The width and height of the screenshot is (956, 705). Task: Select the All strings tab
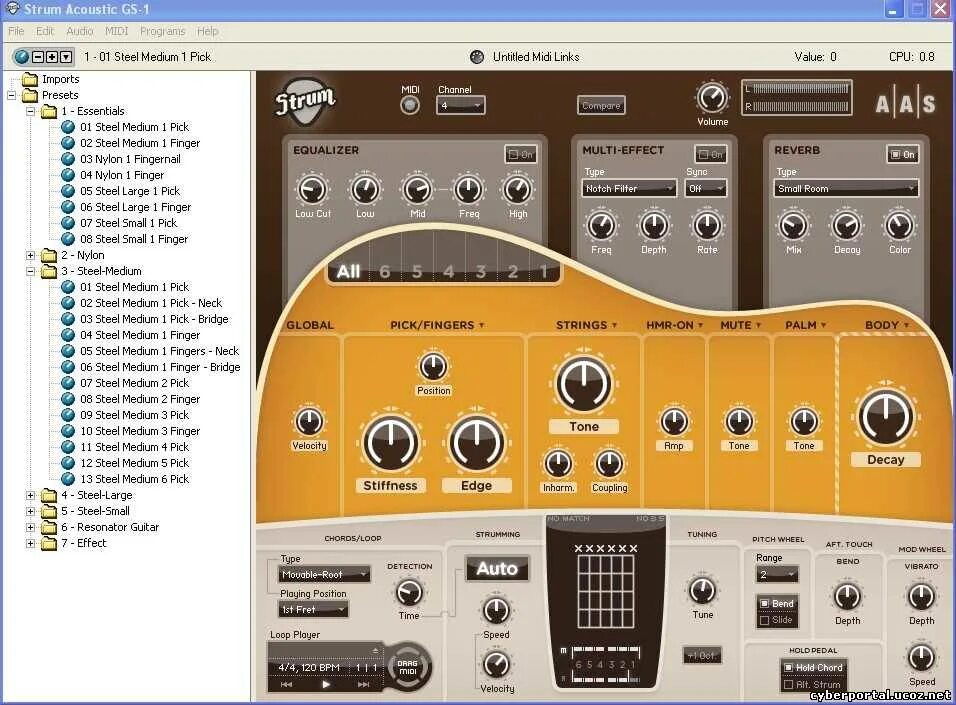[348, 271]
